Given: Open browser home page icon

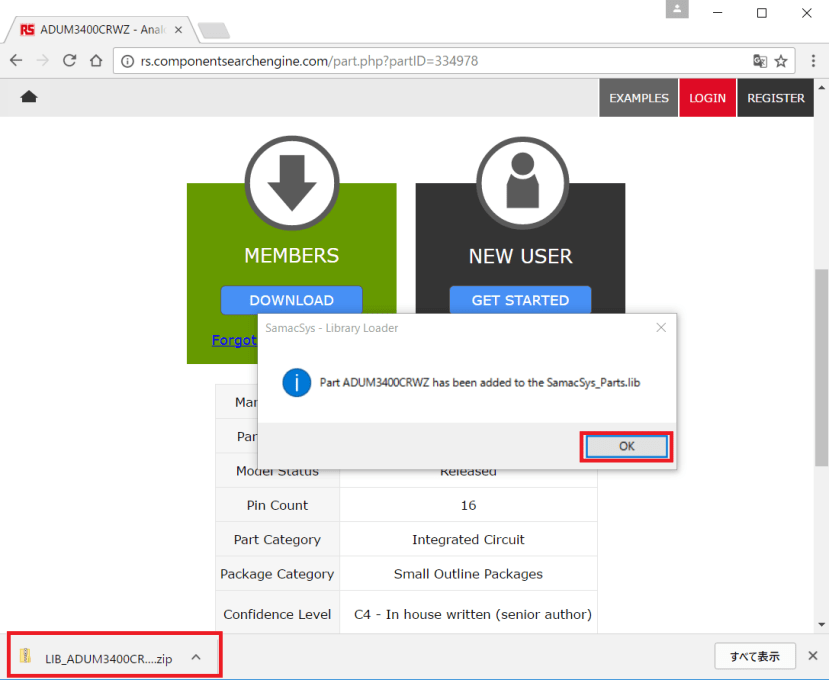Looking at the screenshot, I should pyautogui.click(x=96, y=61).
